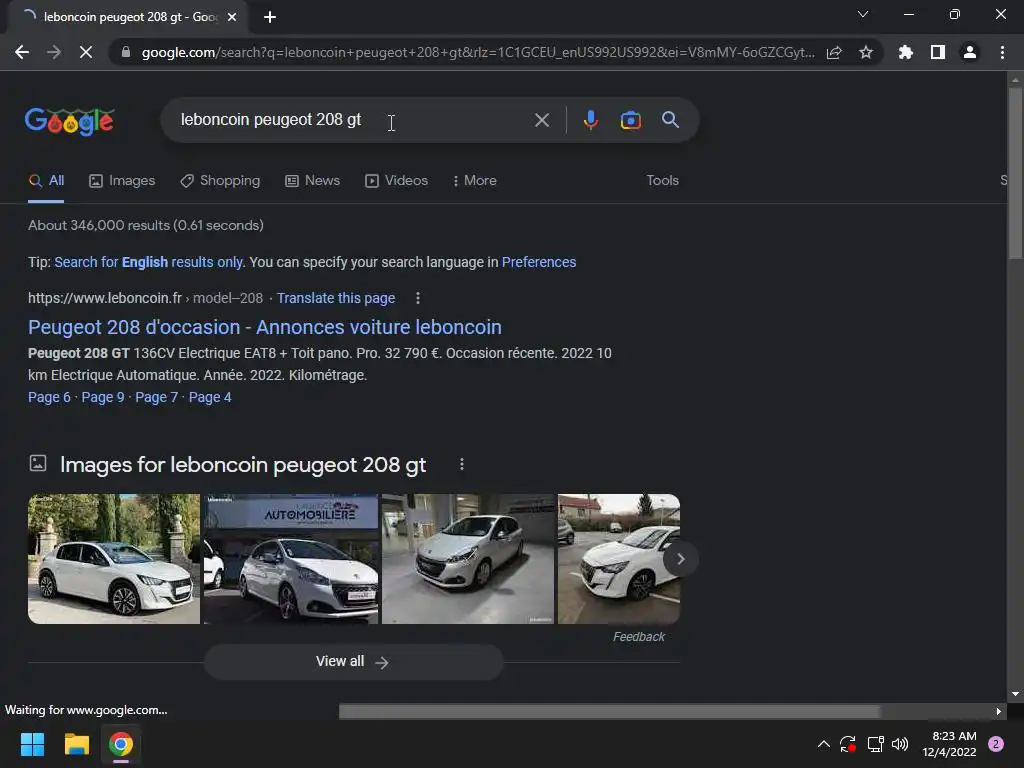This screenshot has height=768, width=1024.
Task: Click the Chrome taskbar icon
Action: [x=121, y=744]
